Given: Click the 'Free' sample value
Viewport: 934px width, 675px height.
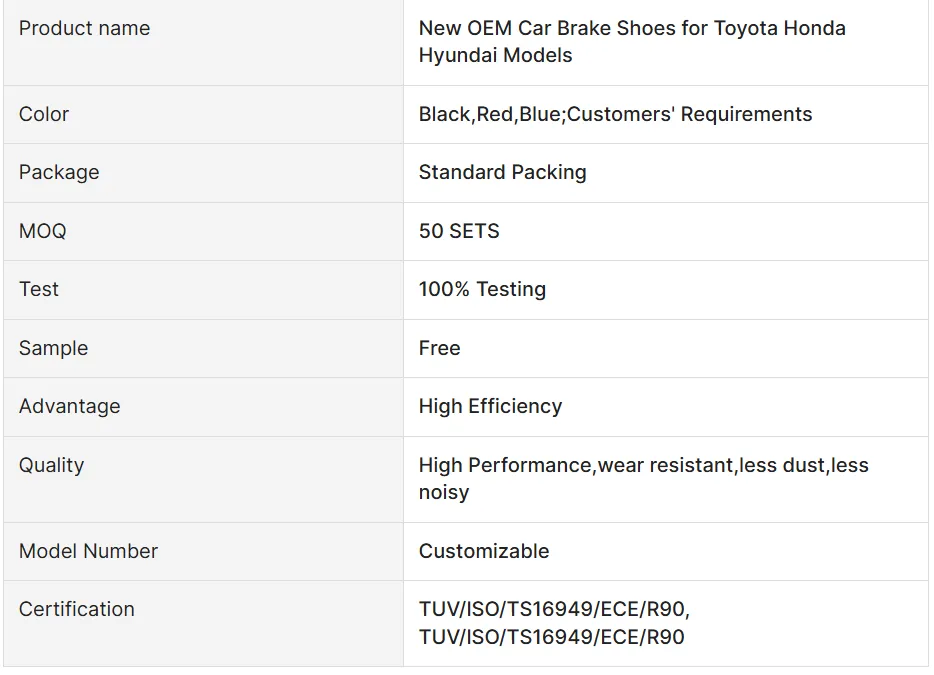Looking at the screenshot, I should coord(439,348).
